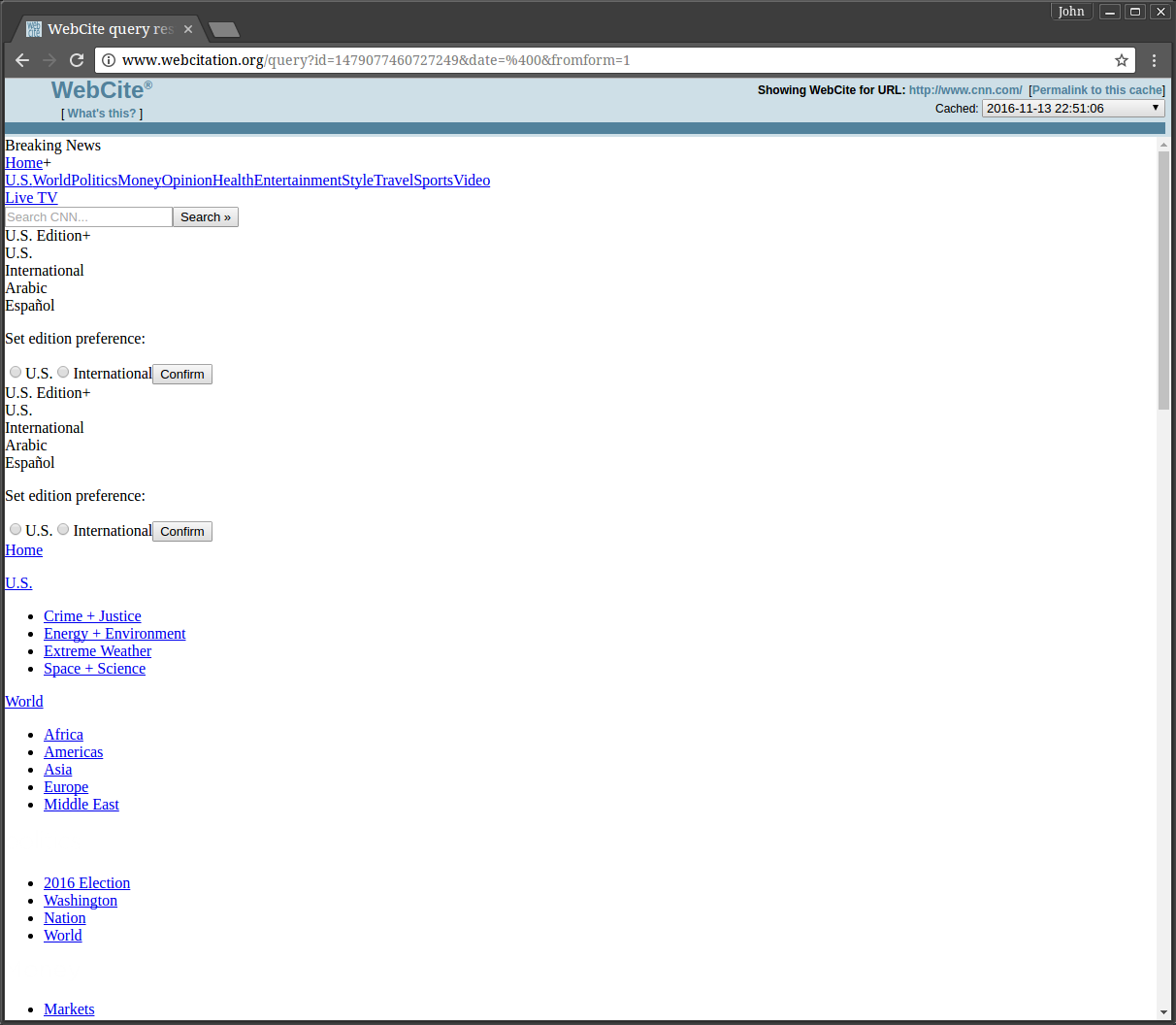Click the World section heading link
The width and height of the screenshot is (1176, 1025).
pos(24,702)
